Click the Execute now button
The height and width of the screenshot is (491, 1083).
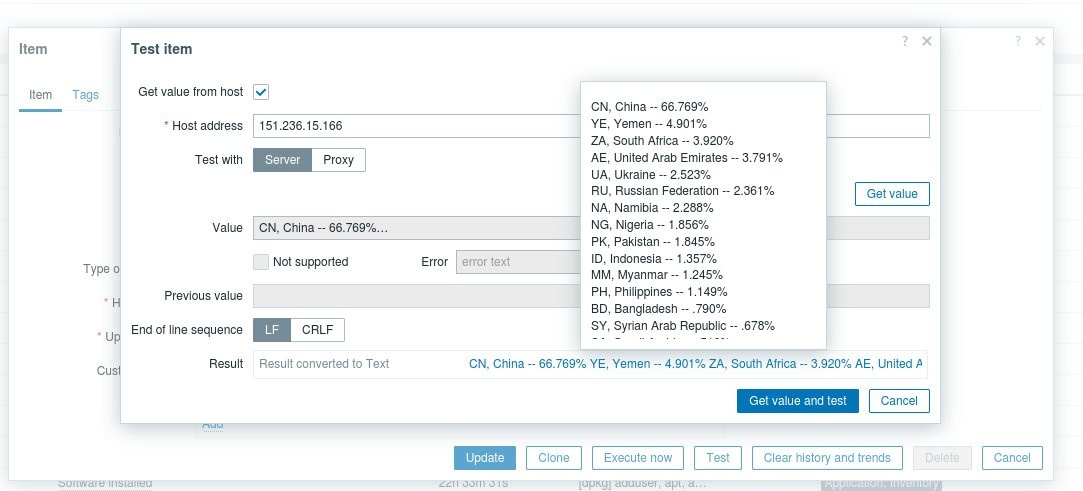click(x=638, y=458)
